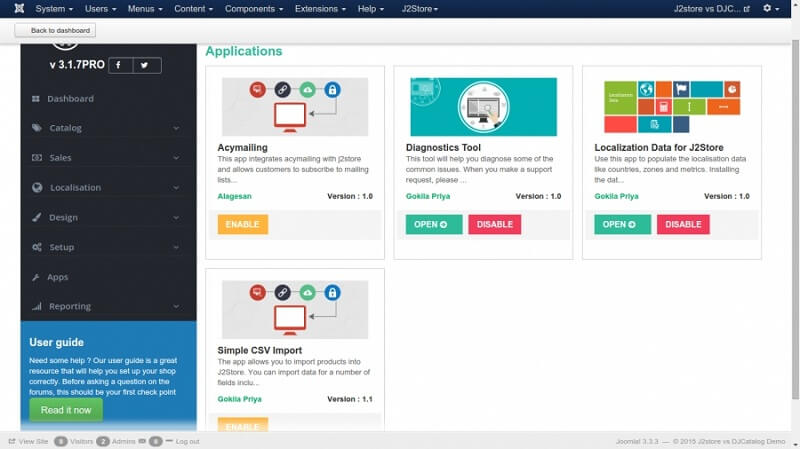Viewport: 800px width, 449px height.
Task: Open the Help menu
Action: pyautogui.click(x=370, y=9)
